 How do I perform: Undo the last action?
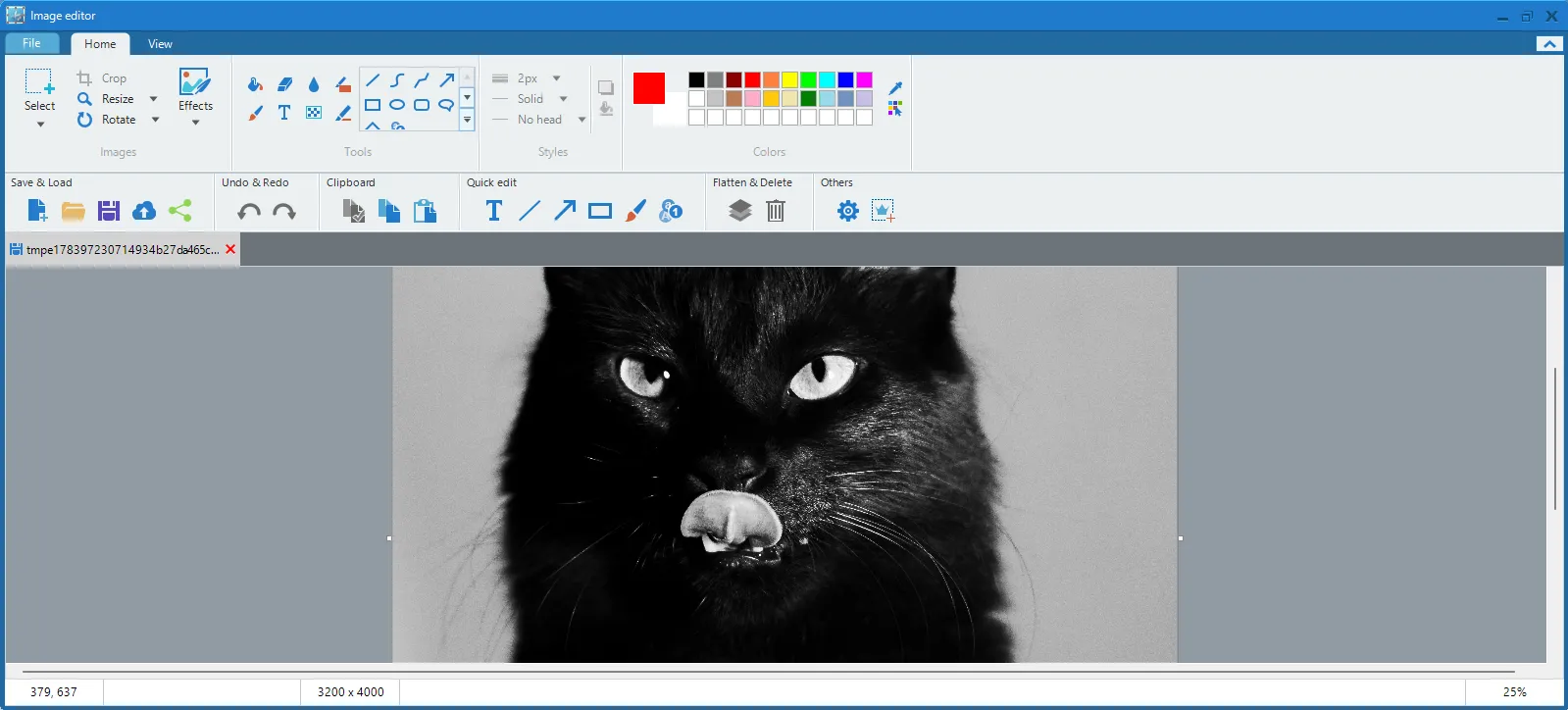(249, 211)
